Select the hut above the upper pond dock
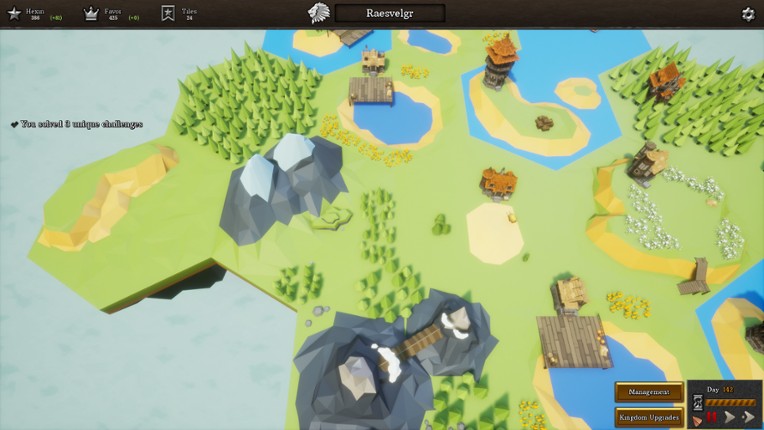 373,61
